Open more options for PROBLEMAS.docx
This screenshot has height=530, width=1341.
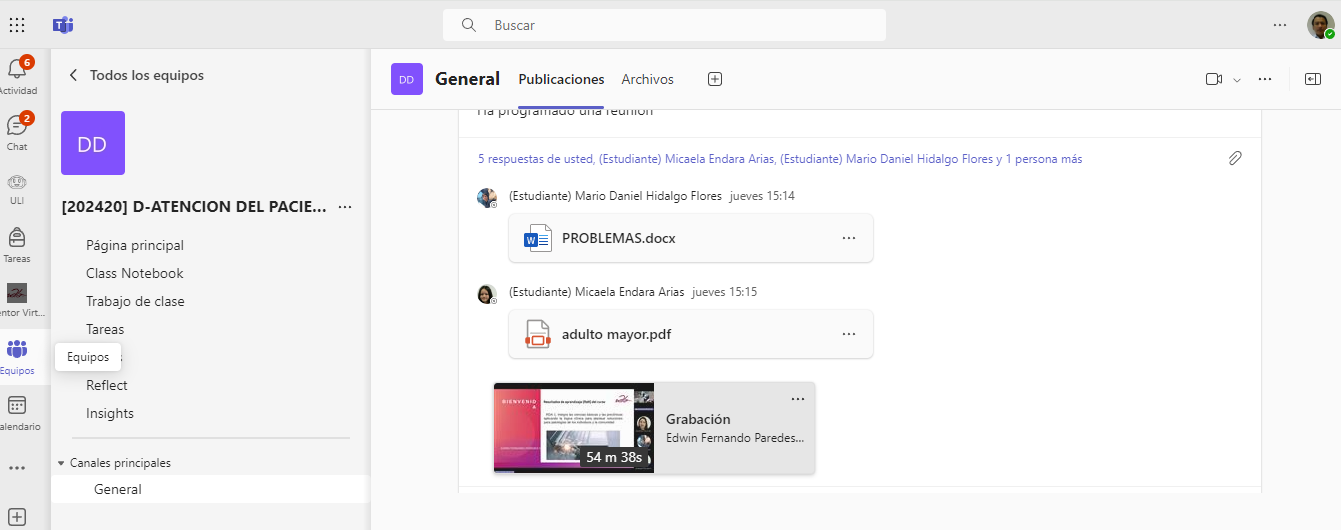point(849,238)
